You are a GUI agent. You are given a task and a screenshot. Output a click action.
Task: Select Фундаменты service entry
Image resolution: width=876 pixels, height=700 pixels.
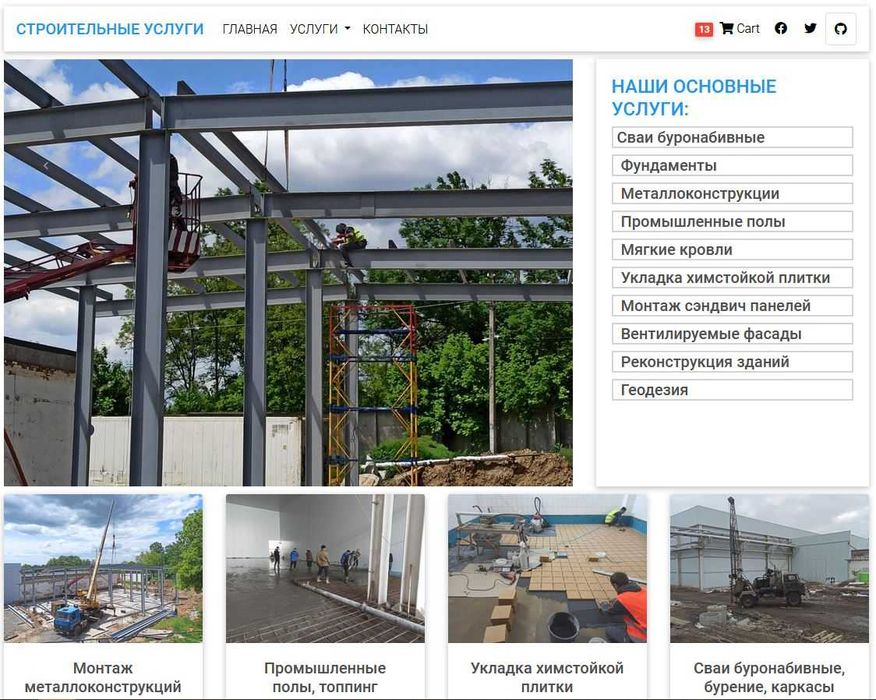click(732, 165)
